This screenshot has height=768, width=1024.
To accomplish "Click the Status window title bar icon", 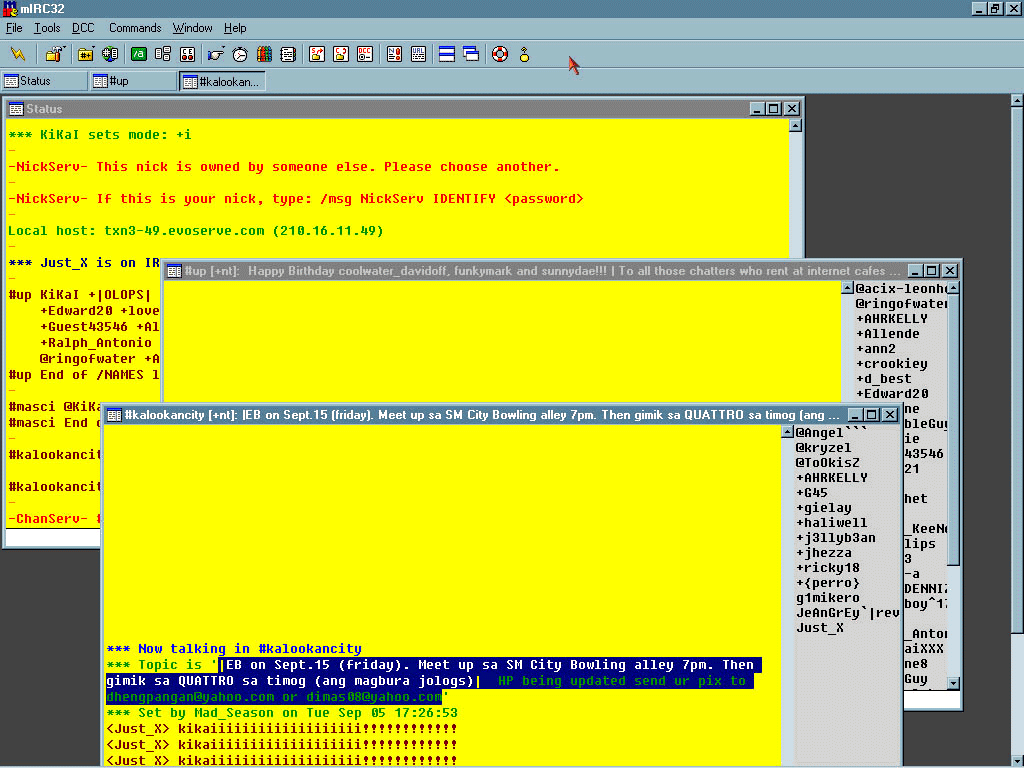I will pyautogui.click(x=16, y=109).
